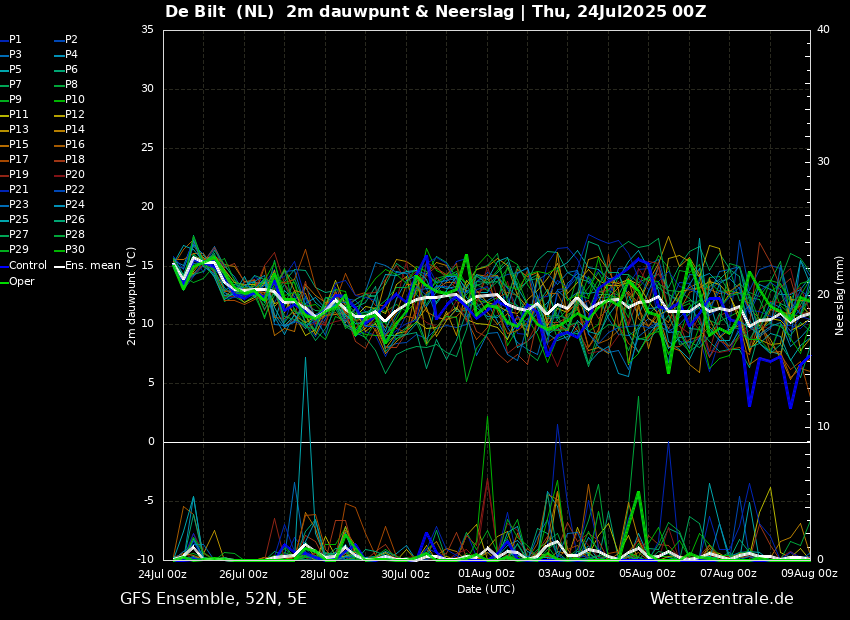
Task: Choose the P17 legend entry
Action: coord(18,159)
